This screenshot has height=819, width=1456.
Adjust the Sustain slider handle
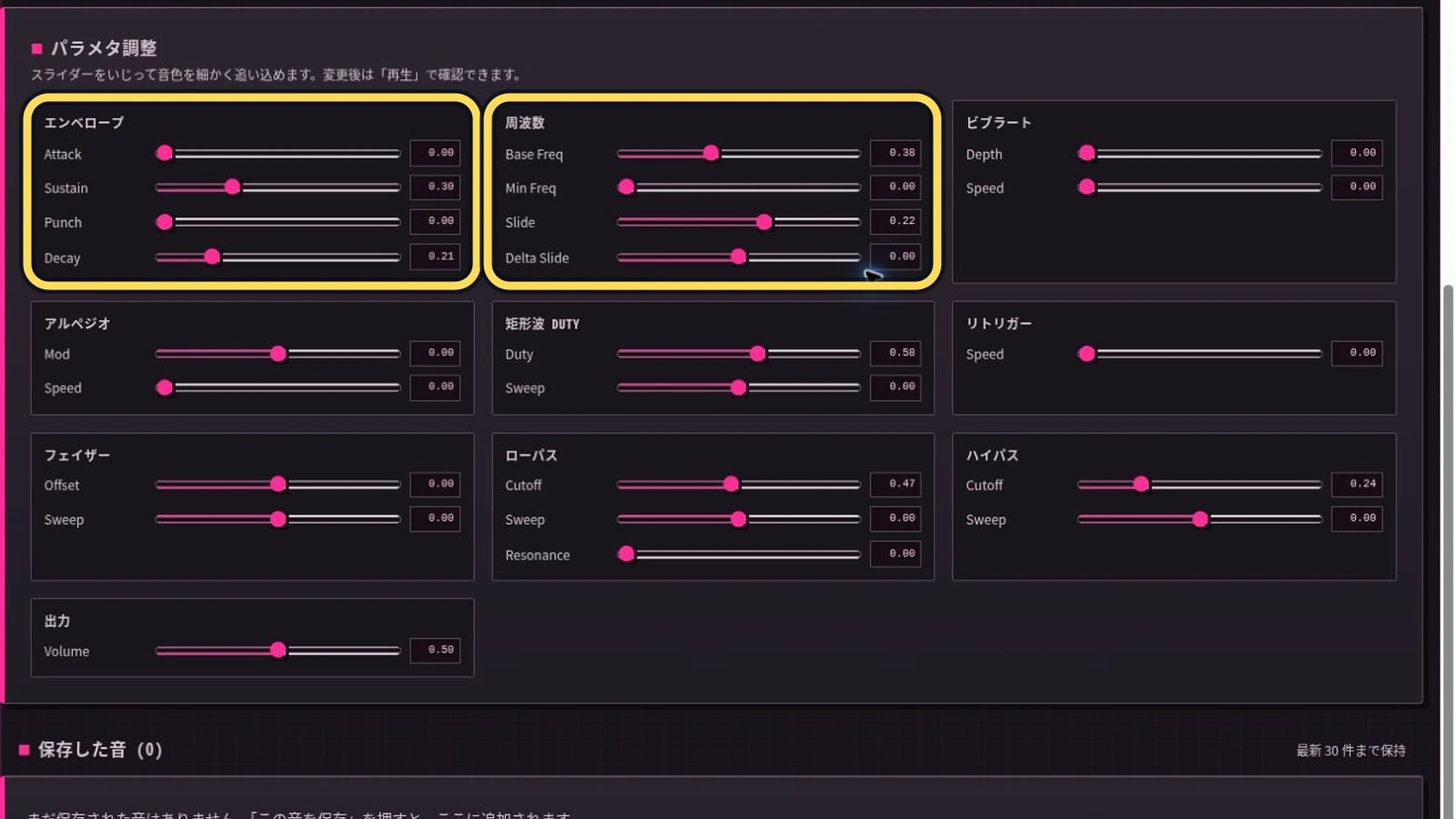pyautogui.click(x=233, y=187)
